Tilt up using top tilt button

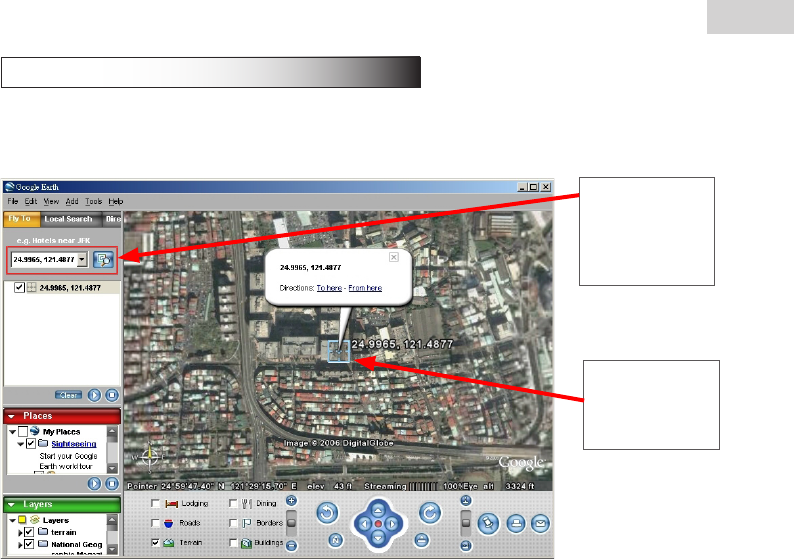point(466,501)
